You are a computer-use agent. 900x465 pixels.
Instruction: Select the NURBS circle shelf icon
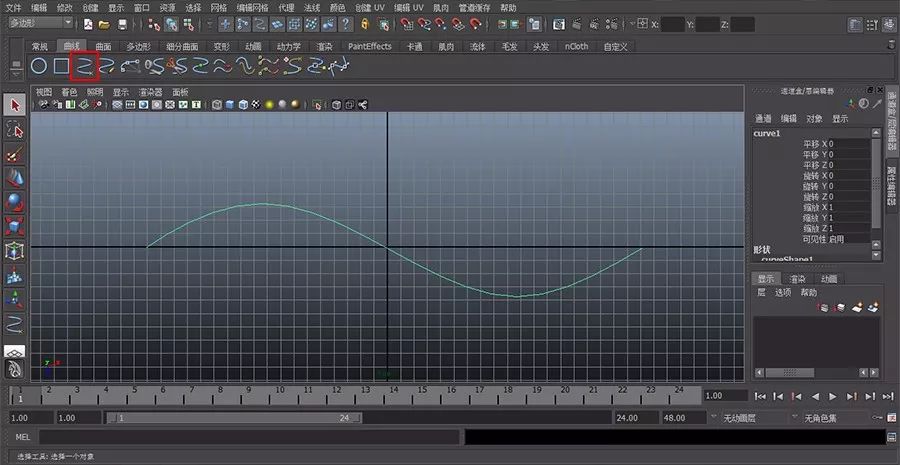pyautogui.click(x=38, y=67)
